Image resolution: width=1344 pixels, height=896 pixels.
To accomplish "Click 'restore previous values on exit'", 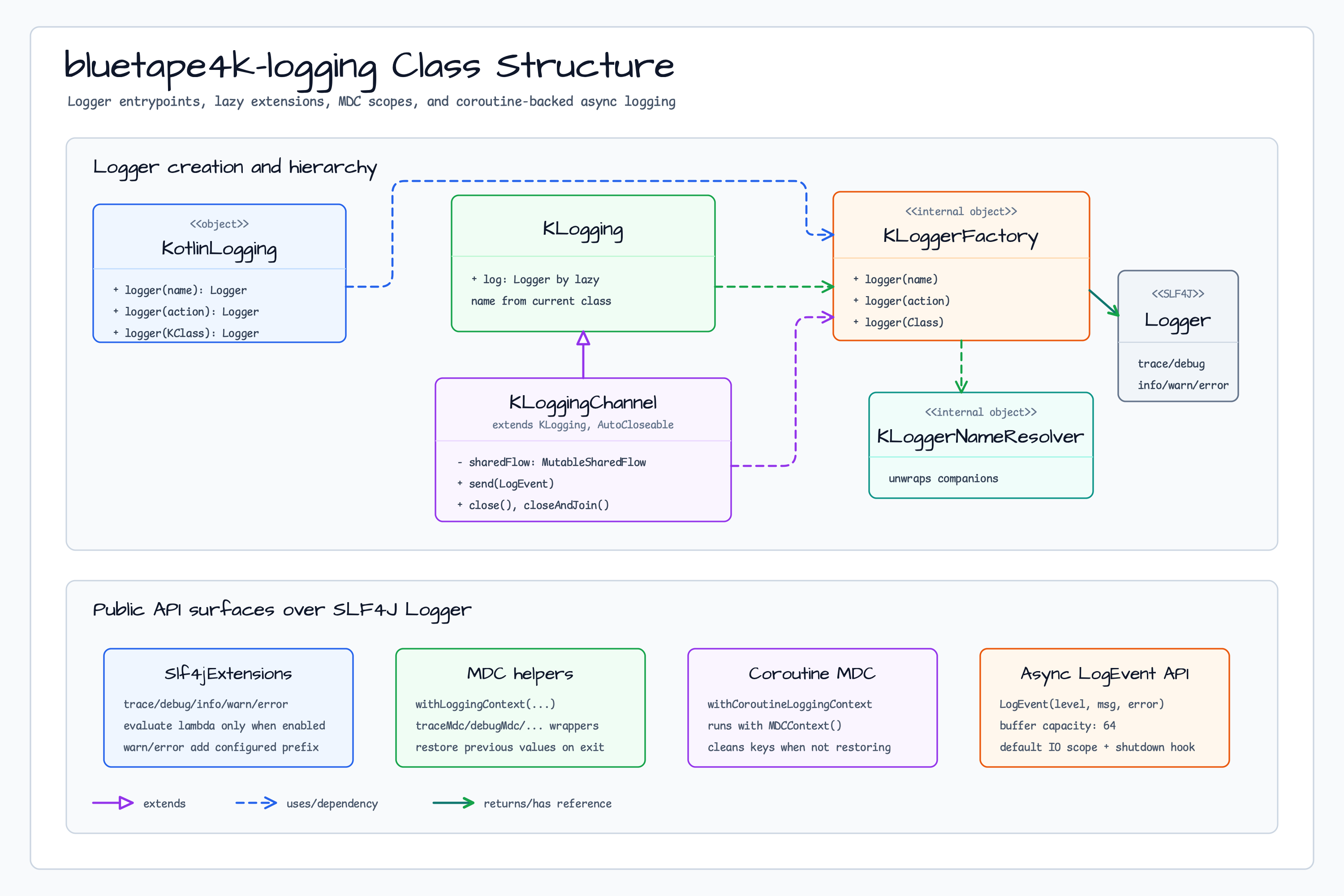I will 510,747.
